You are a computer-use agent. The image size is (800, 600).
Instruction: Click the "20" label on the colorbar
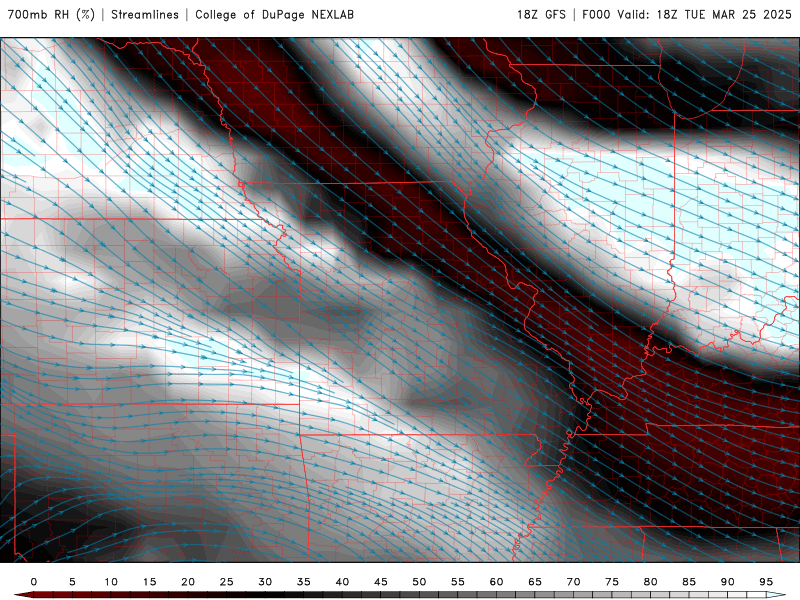(188, 582)
